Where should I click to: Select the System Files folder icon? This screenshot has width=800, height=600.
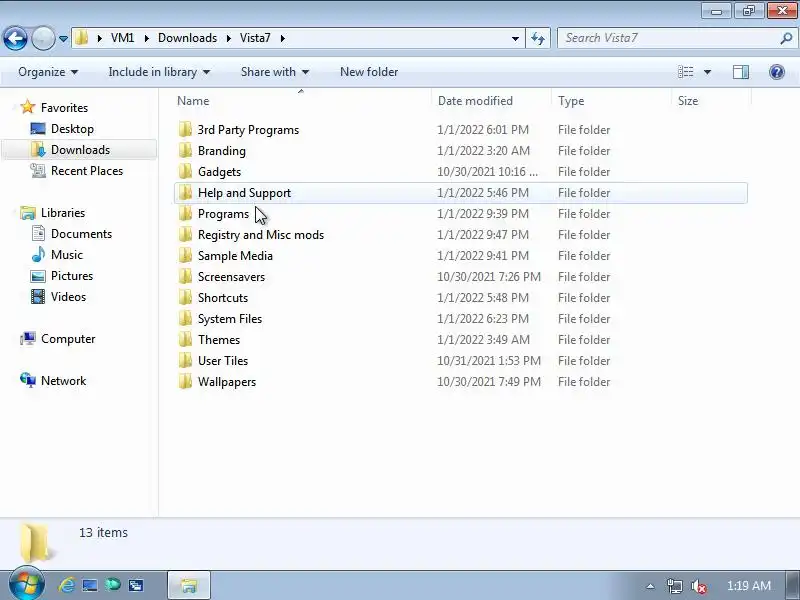pyautogui.click(x=185, y=318)
